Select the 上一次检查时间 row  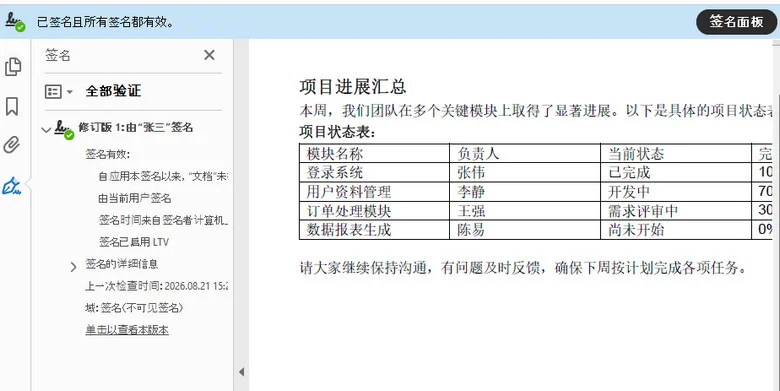coord(157,286)
